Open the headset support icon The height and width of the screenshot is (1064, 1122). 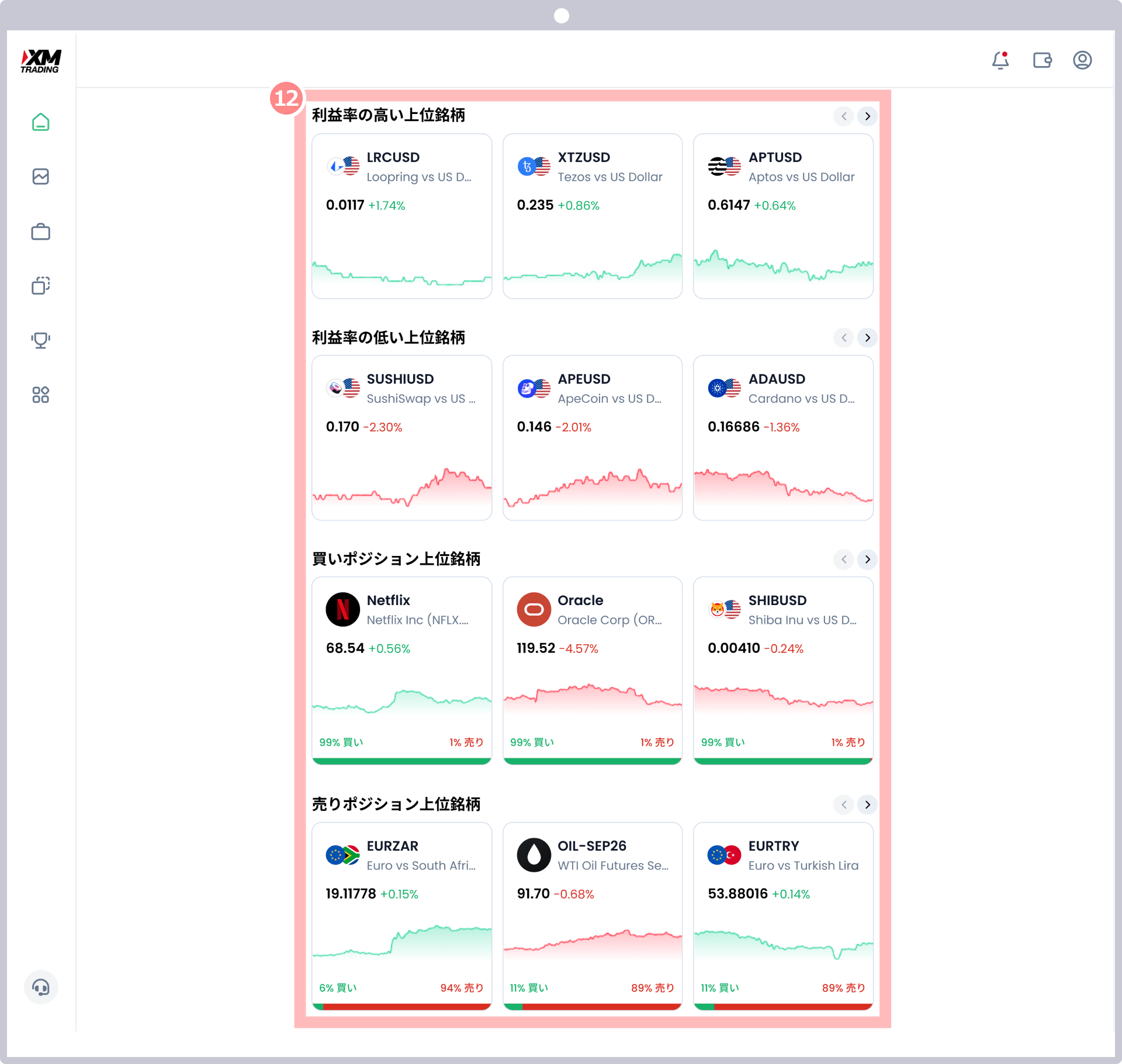41,987
